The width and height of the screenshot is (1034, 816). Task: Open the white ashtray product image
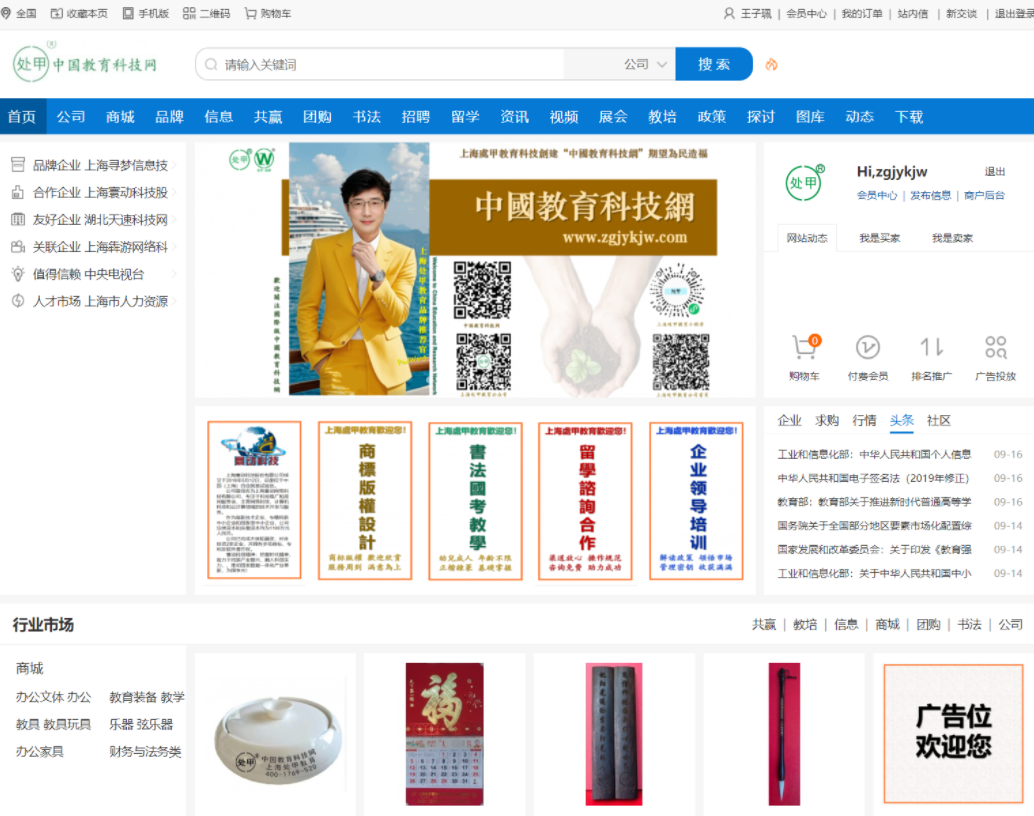[x=276, y=741]
